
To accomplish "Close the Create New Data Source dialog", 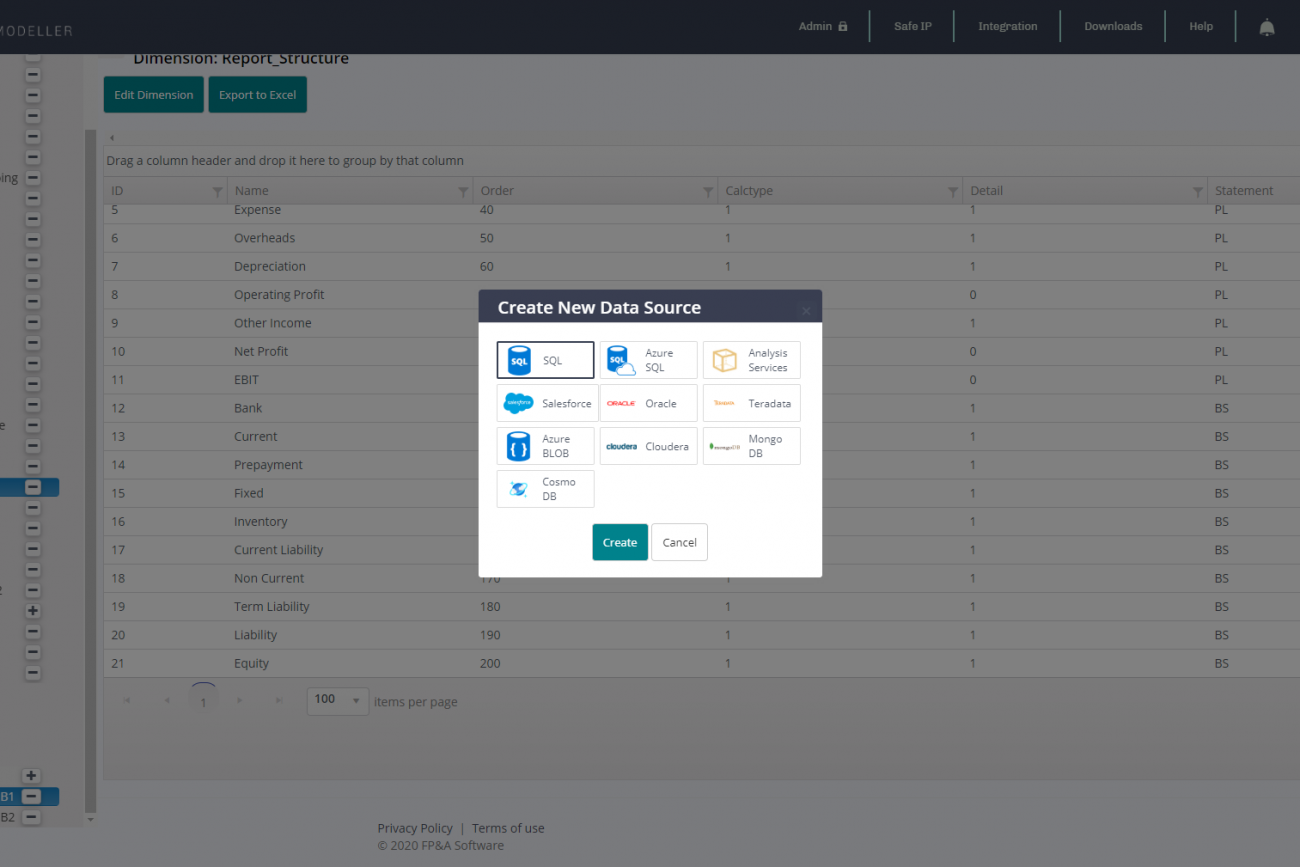I will click(x=806, y=311).
